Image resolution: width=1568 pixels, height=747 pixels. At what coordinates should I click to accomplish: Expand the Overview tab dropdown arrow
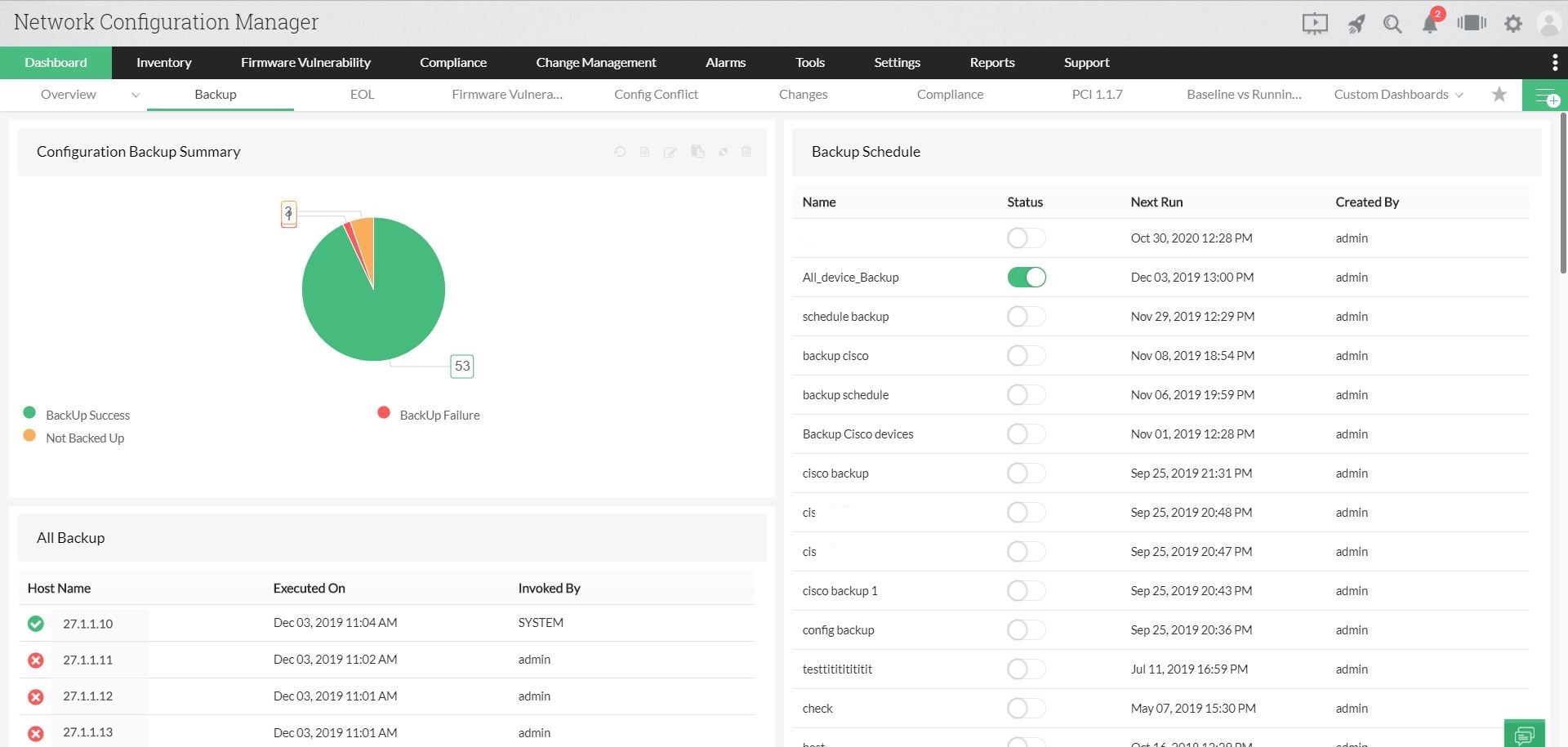point(136,95)
